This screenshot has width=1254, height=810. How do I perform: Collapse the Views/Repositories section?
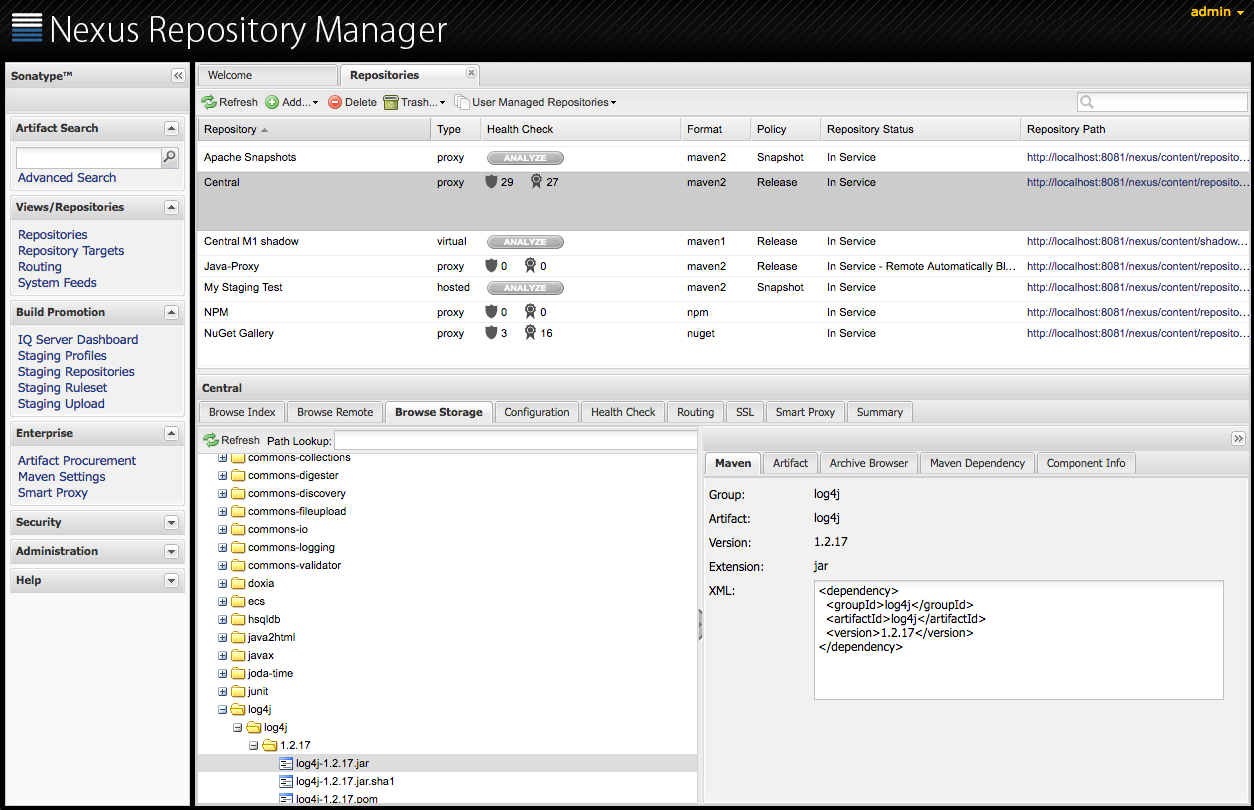pos(171,208)
